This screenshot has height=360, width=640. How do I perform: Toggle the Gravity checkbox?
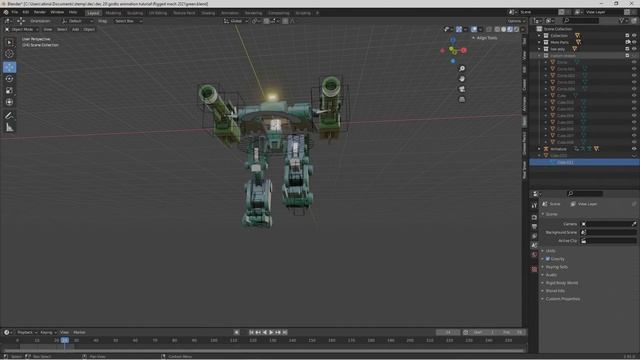point(548,259)
